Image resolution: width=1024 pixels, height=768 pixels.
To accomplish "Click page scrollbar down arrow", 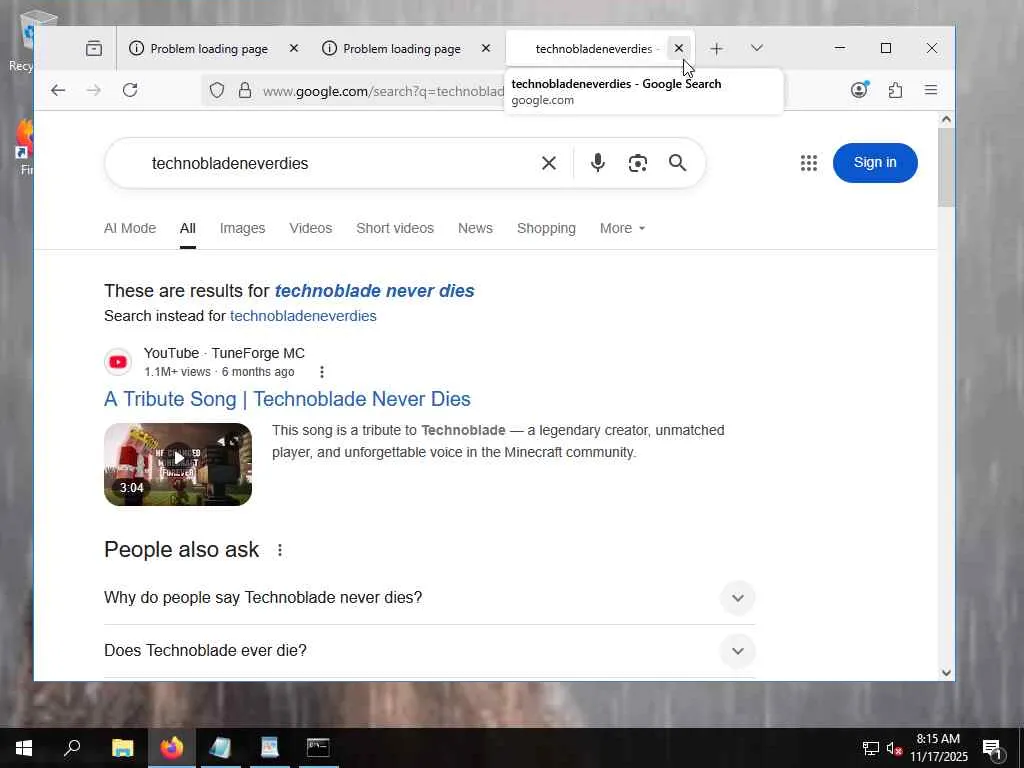I will click(x=946, y=673).
